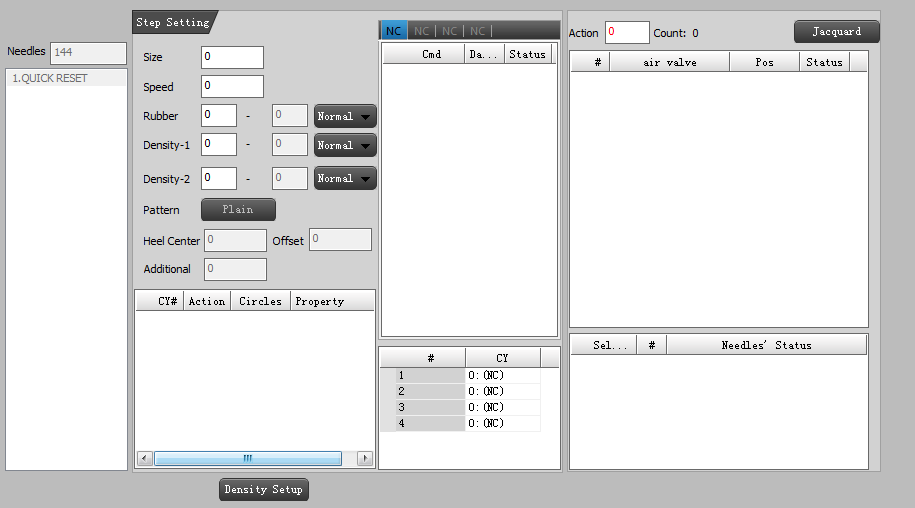Viewport: 915px width, 508px height.
Task: Click the Heel Center input field
Action: coord(235,240)
